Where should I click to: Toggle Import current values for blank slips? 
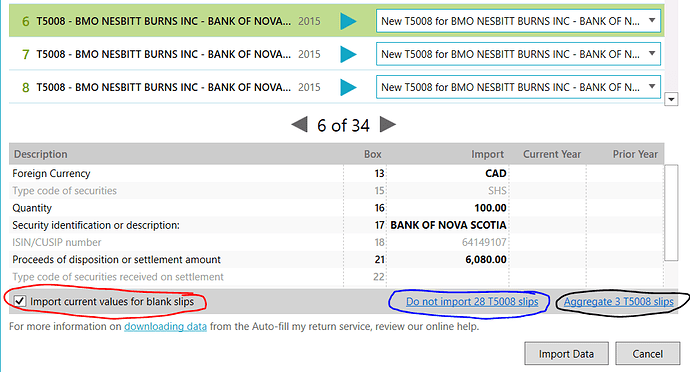pos(19,301)
